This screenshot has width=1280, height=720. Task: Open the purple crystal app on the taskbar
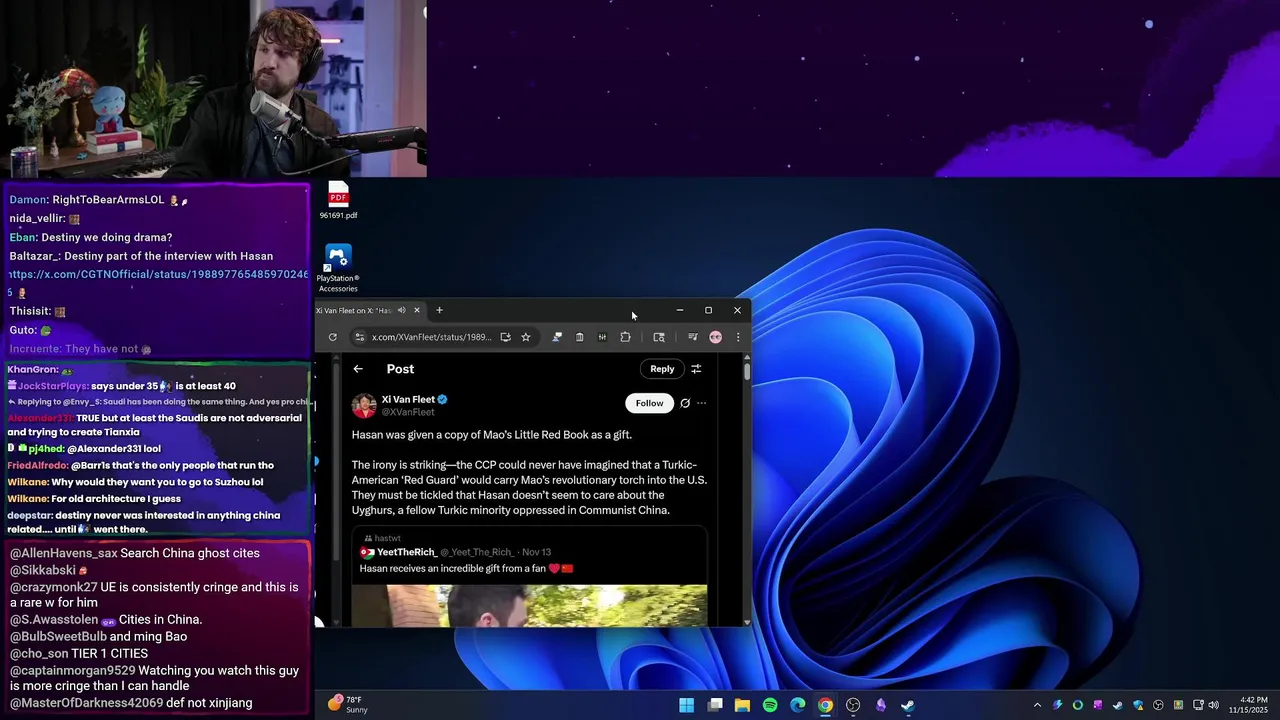[x=880, y=705]
